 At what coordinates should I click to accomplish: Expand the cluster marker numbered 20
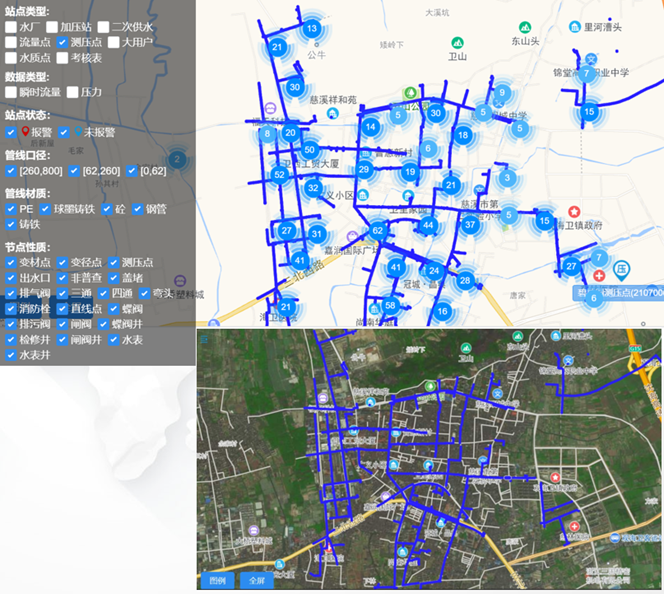[290, 133]
